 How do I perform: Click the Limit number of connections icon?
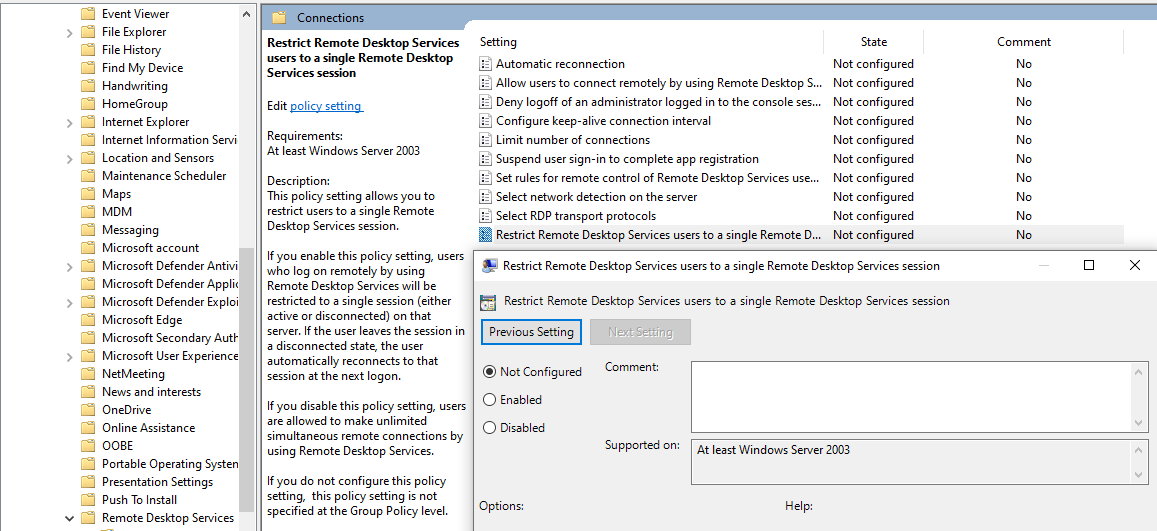click(486, 140)
